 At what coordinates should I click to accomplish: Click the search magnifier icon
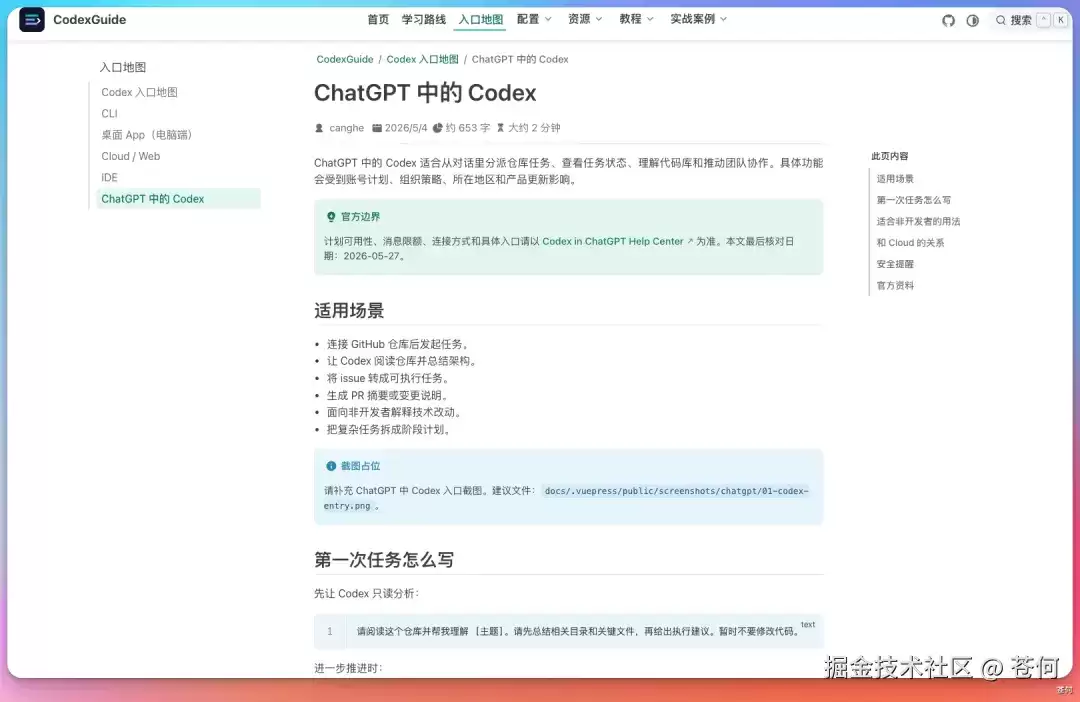coord(1000,20)
